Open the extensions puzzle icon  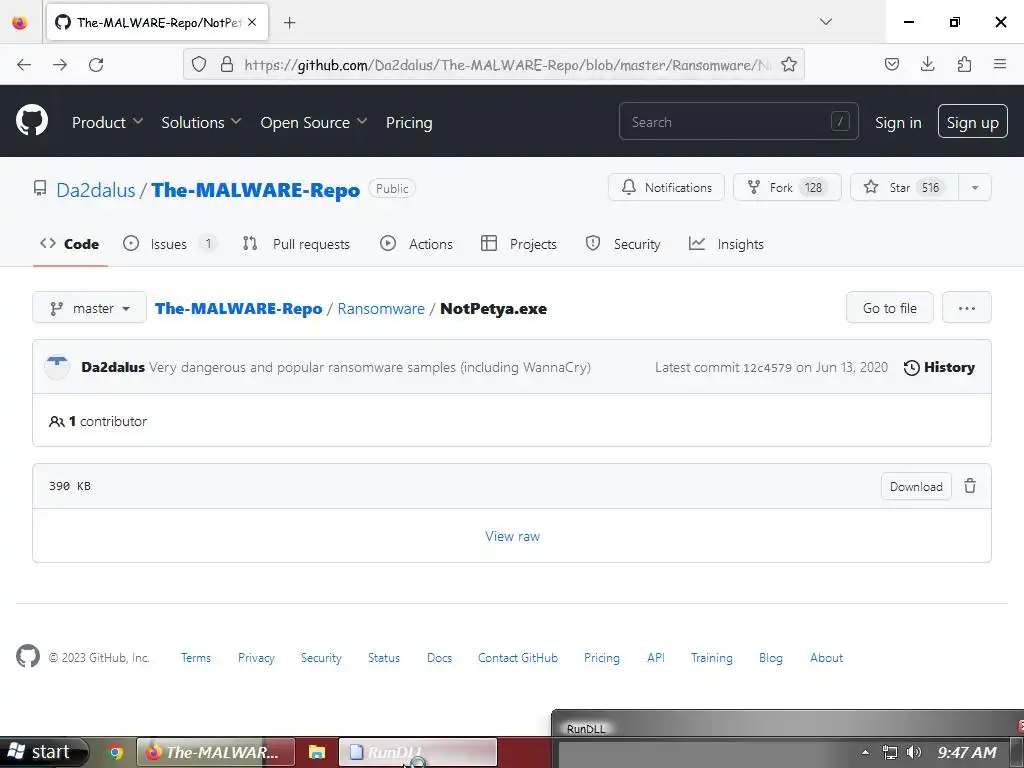pos(964,64)
